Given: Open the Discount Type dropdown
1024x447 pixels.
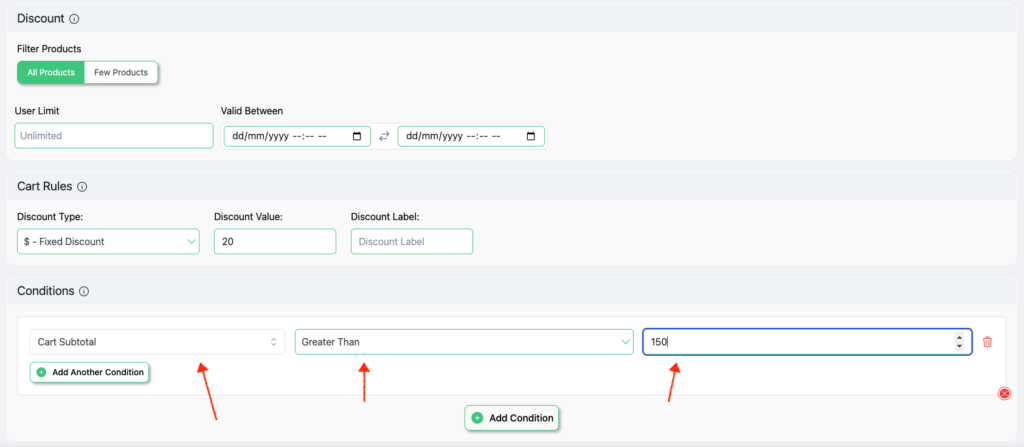Looking at the screenshot, I should [x=108, y=241].
